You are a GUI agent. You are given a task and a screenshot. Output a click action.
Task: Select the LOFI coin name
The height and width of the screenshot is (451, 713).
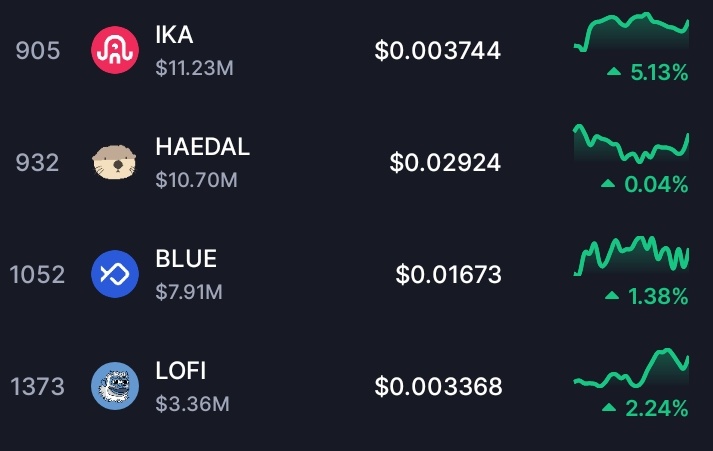point(181,371)
